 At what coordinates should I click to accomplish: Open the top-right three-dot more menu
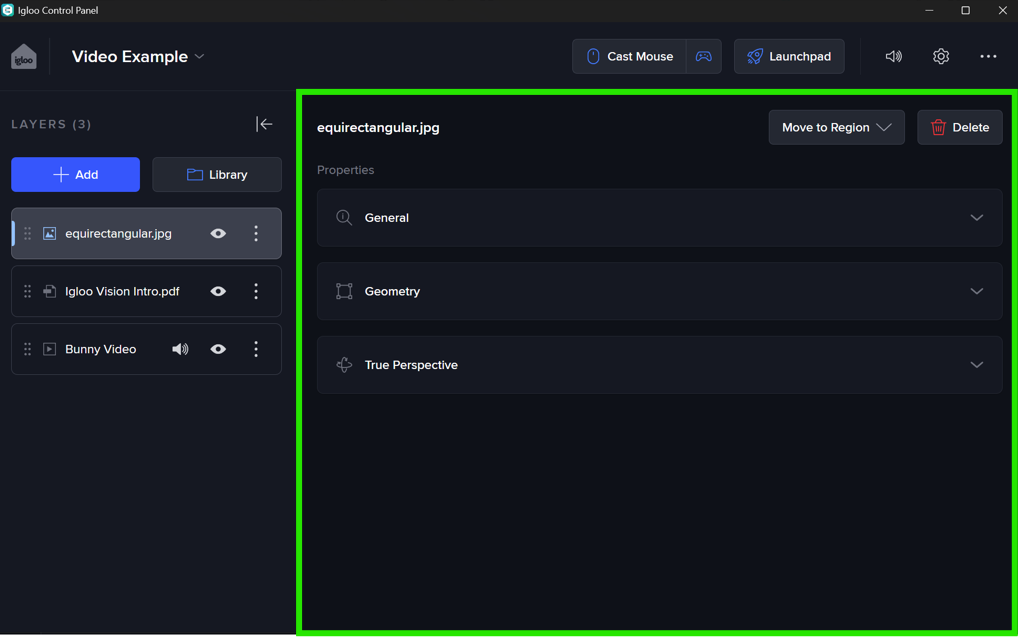[x=988, y=57]
